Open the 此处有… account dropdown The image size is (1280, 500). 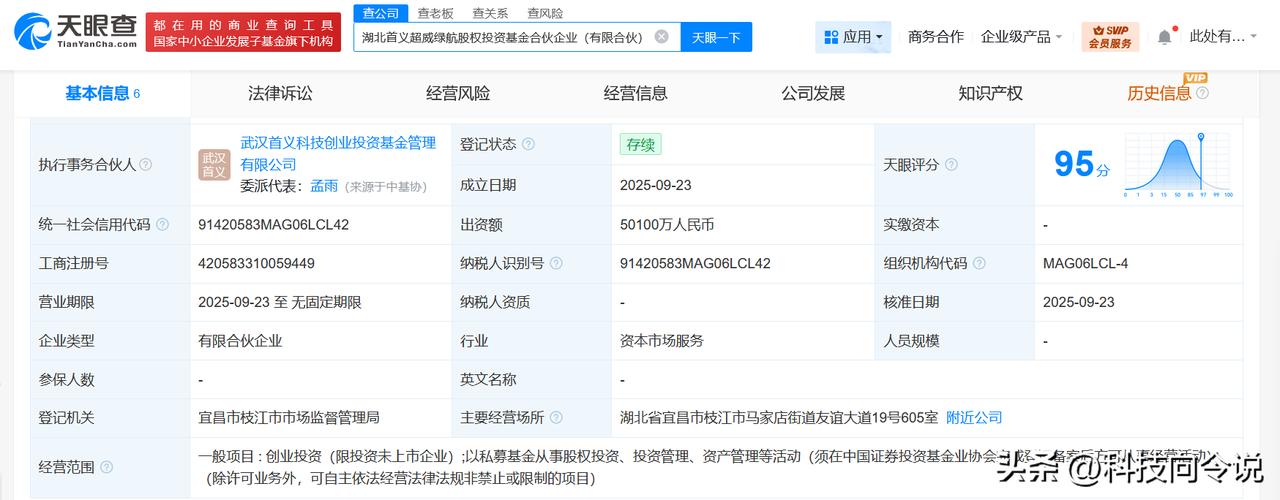point(1224,37)
